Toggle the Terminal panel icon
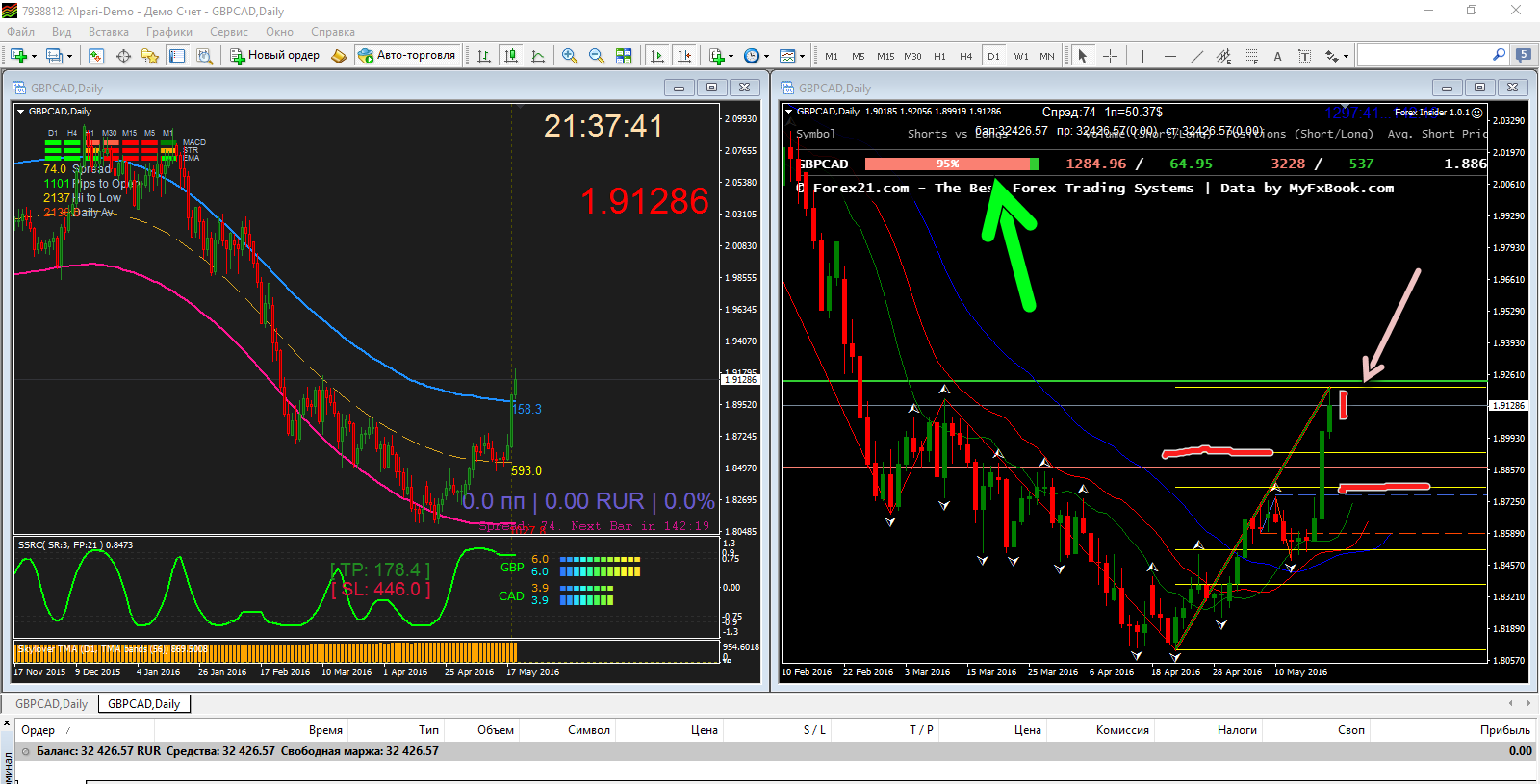1540x784 pixels. coord(177,56)
